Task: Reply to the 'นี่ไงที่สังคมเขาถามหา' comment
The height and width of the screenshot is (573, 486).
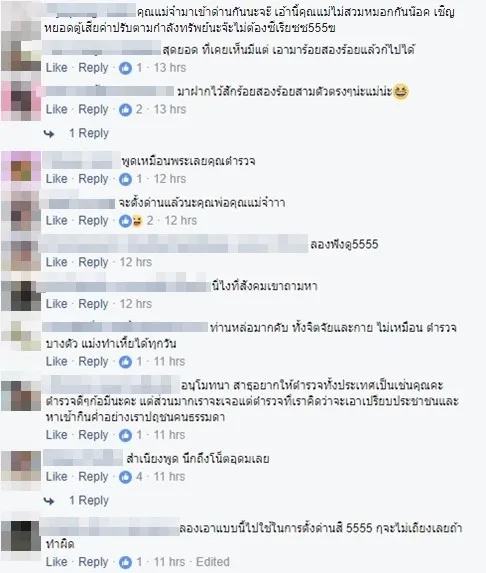Action: tap(93, 304)
